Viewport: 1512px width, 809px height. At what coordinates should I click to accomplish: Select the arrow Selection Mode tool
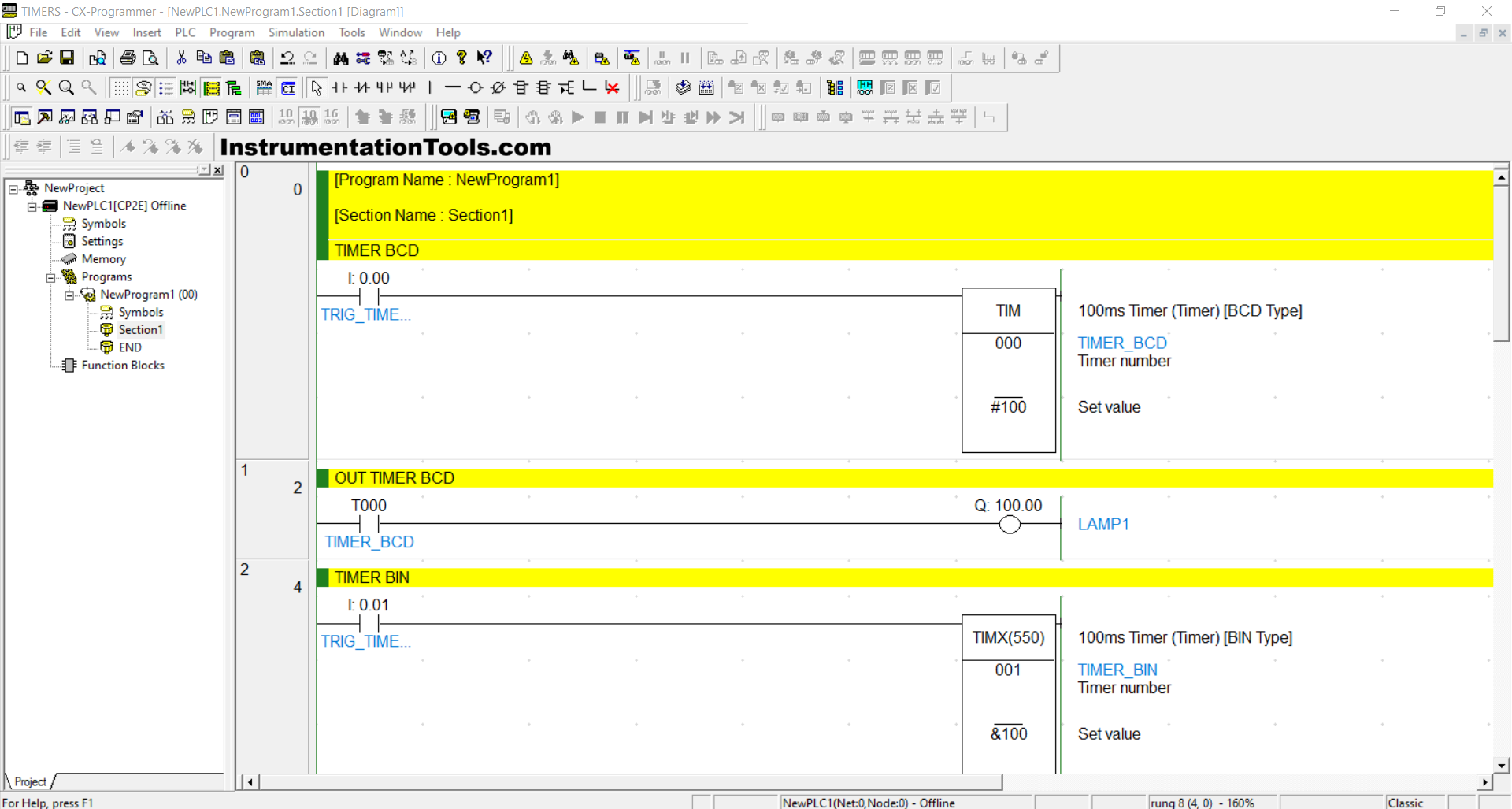[x=317, y=87]
